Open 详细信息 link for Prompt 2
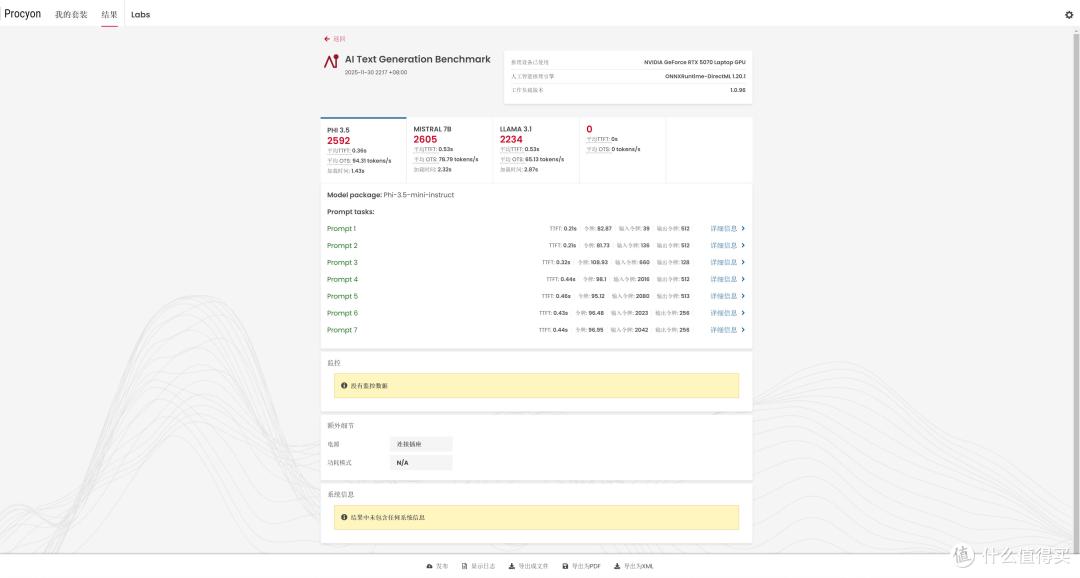Screen dimensions: 1080x578 click(724, 246)
